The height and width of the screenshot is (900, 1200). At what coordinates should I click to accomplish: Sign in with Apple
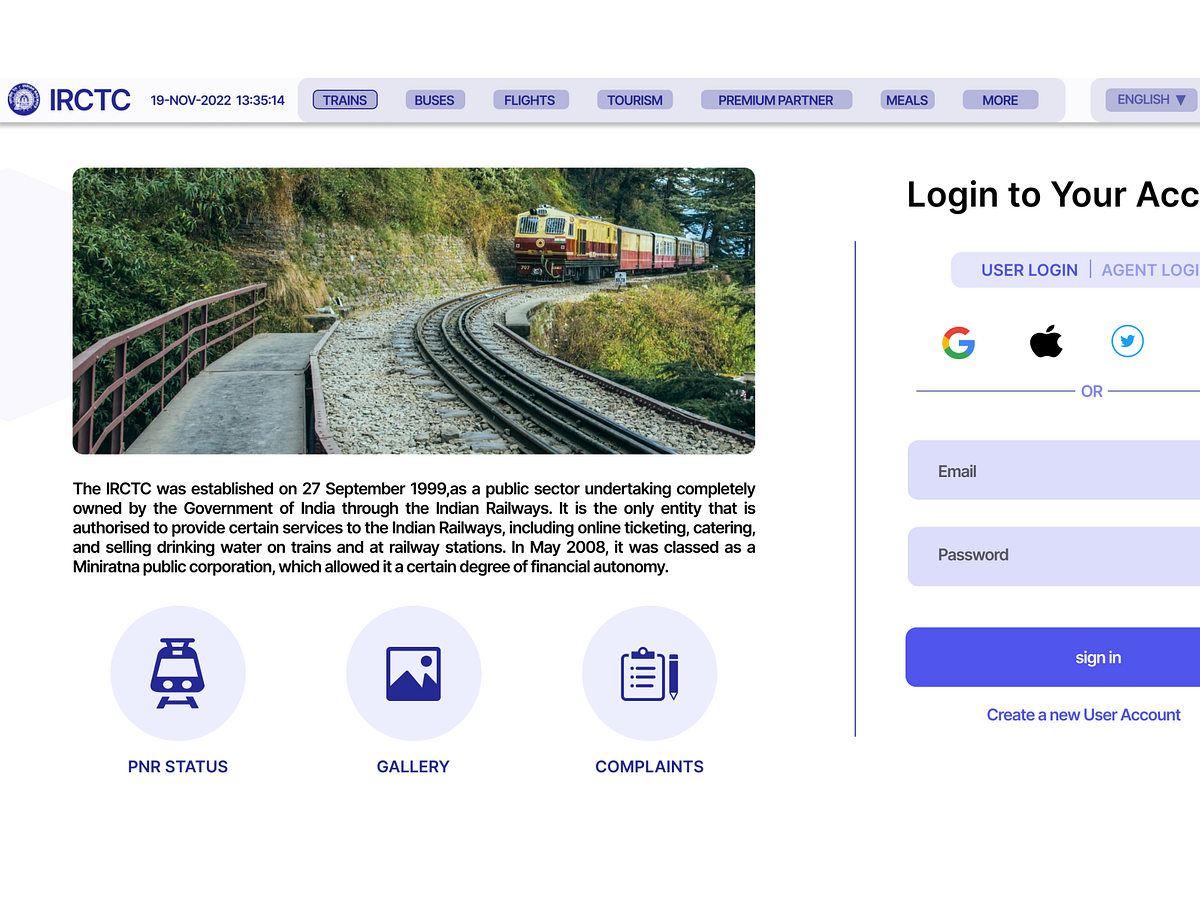(1046, 341)
